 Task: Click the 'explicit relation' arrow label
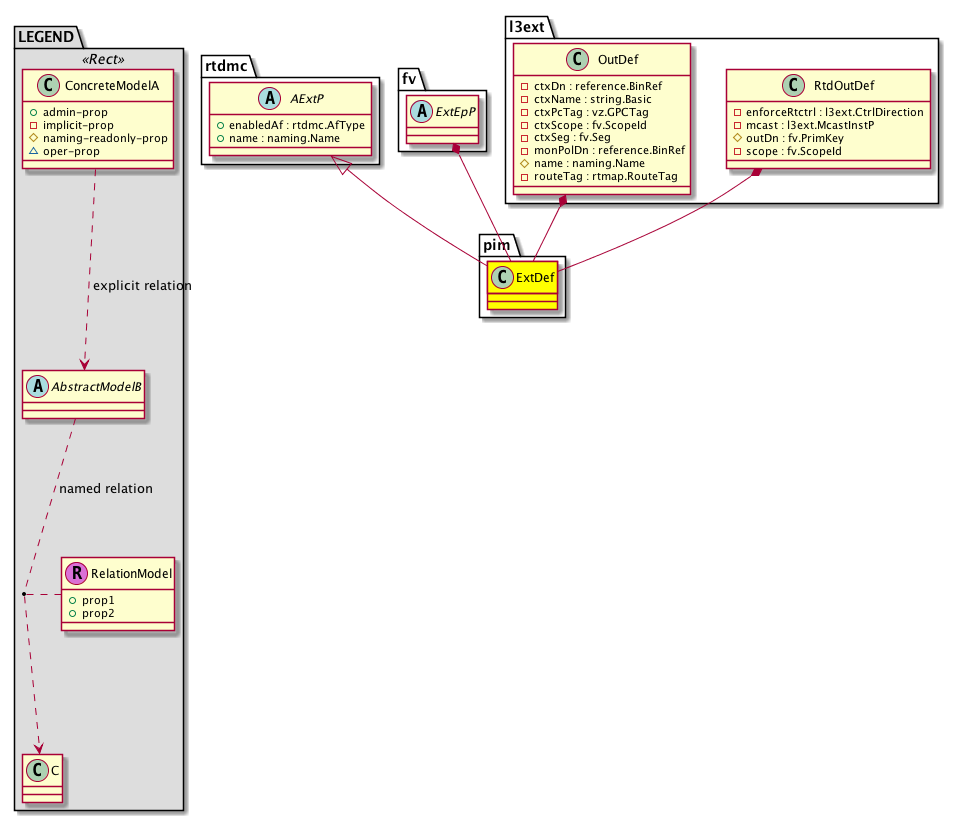tap(141, 286)
